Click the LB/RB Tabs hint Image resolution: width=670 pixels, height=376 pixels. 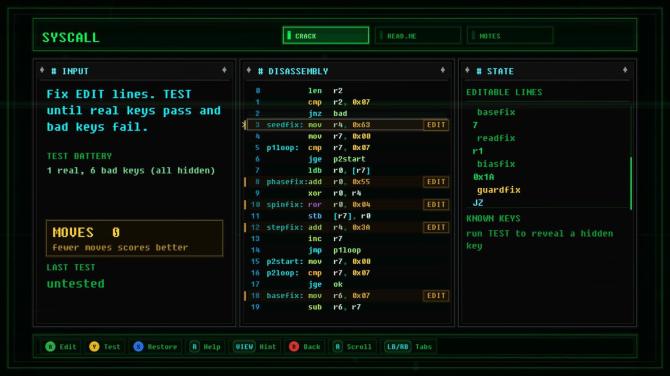pos(408,347)
